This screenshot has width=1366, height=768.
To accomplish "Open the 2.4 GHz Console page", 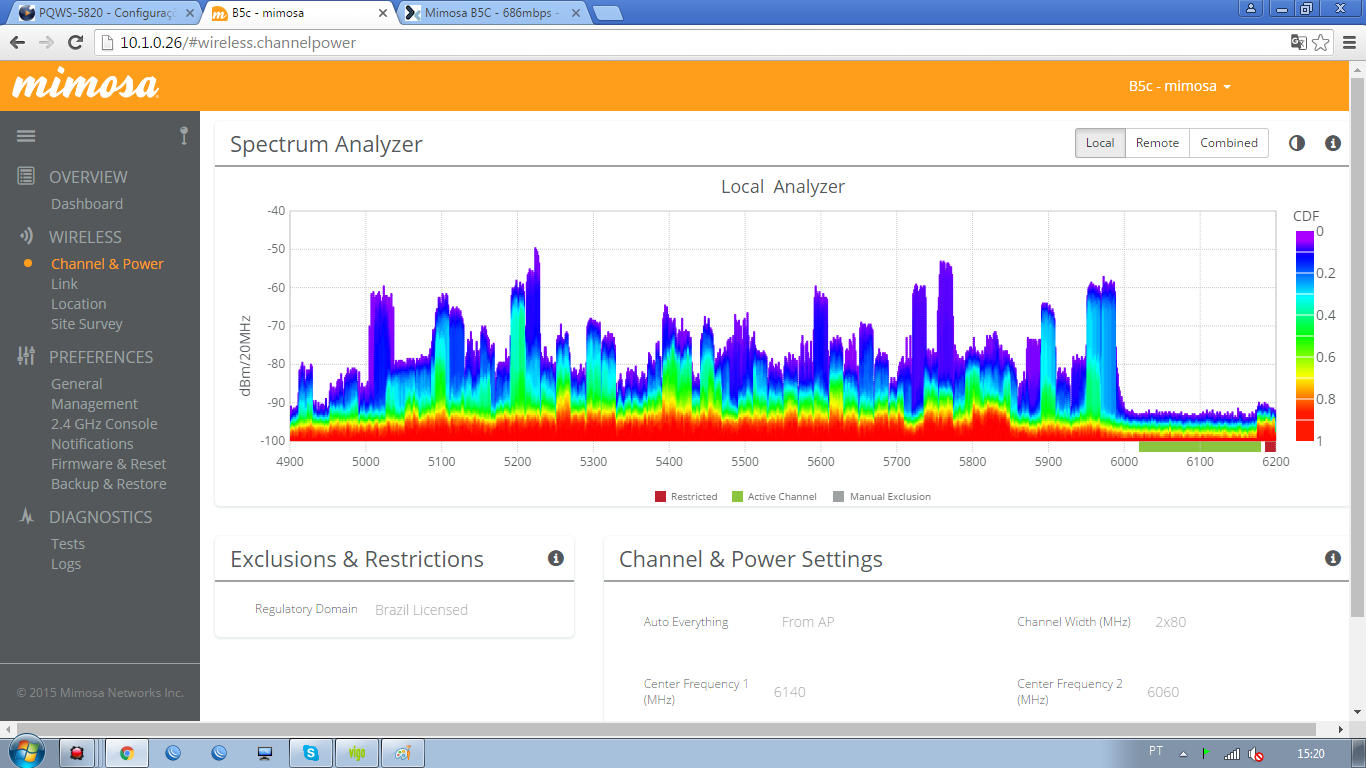I will click(x=104, y=424).
